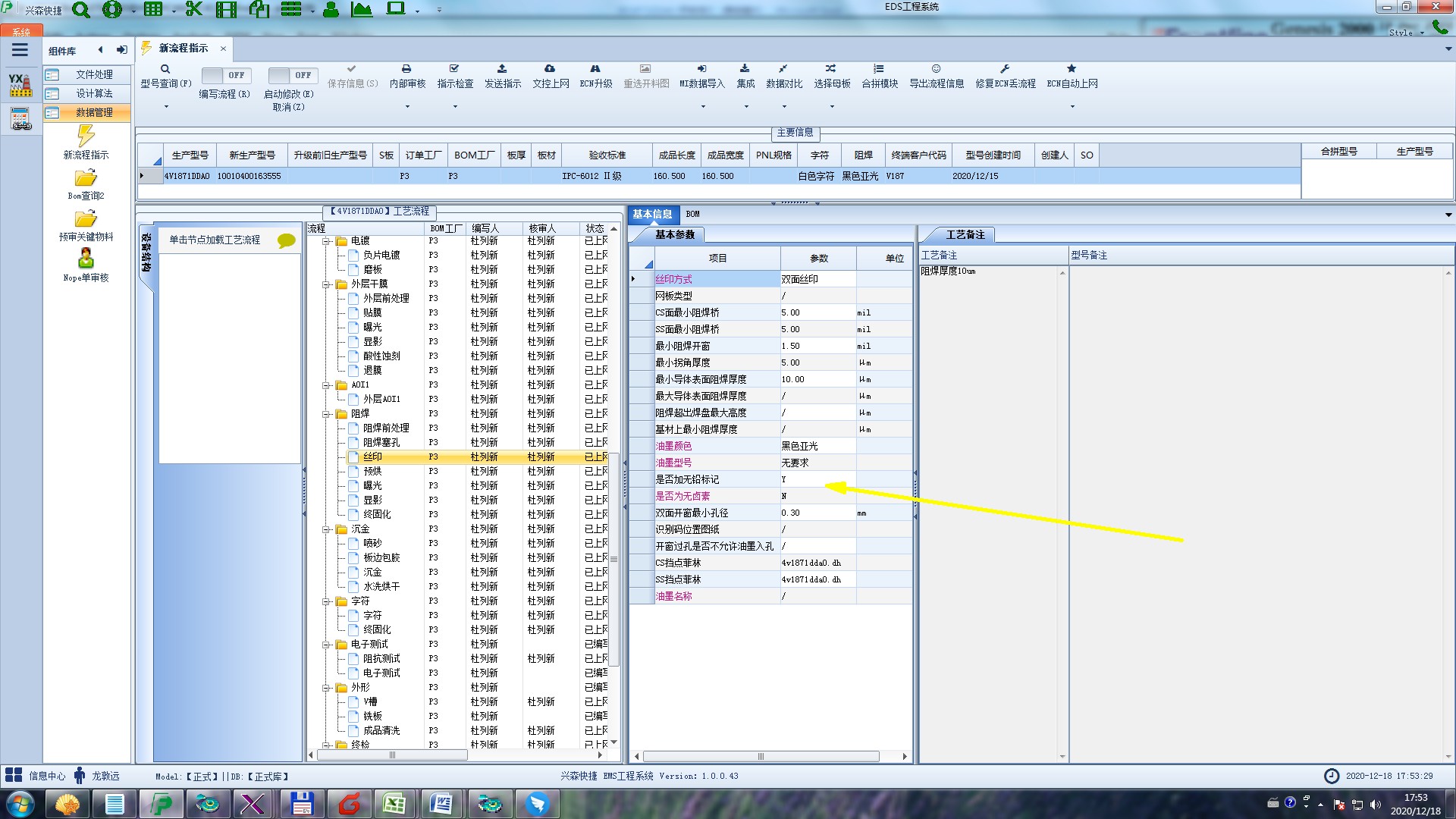The width and height of the screenshot is (1456, 819).
Task: Click the process tree horizontal scrollbar
Action: [392, 755]
